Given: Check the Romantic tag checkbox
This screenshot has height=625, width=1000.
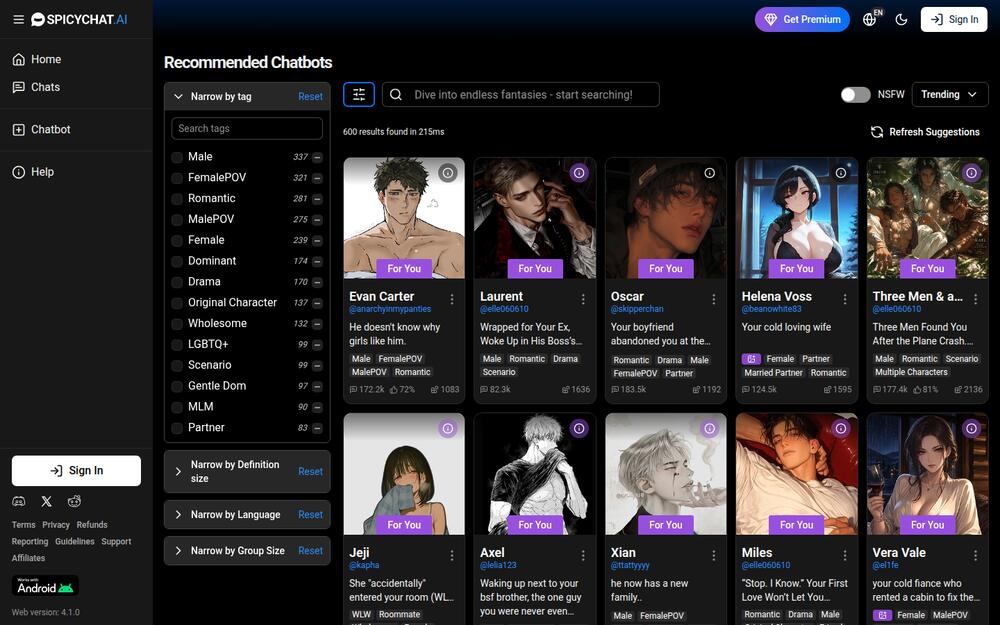Looking at the screenshot, I should pos(177,199).
